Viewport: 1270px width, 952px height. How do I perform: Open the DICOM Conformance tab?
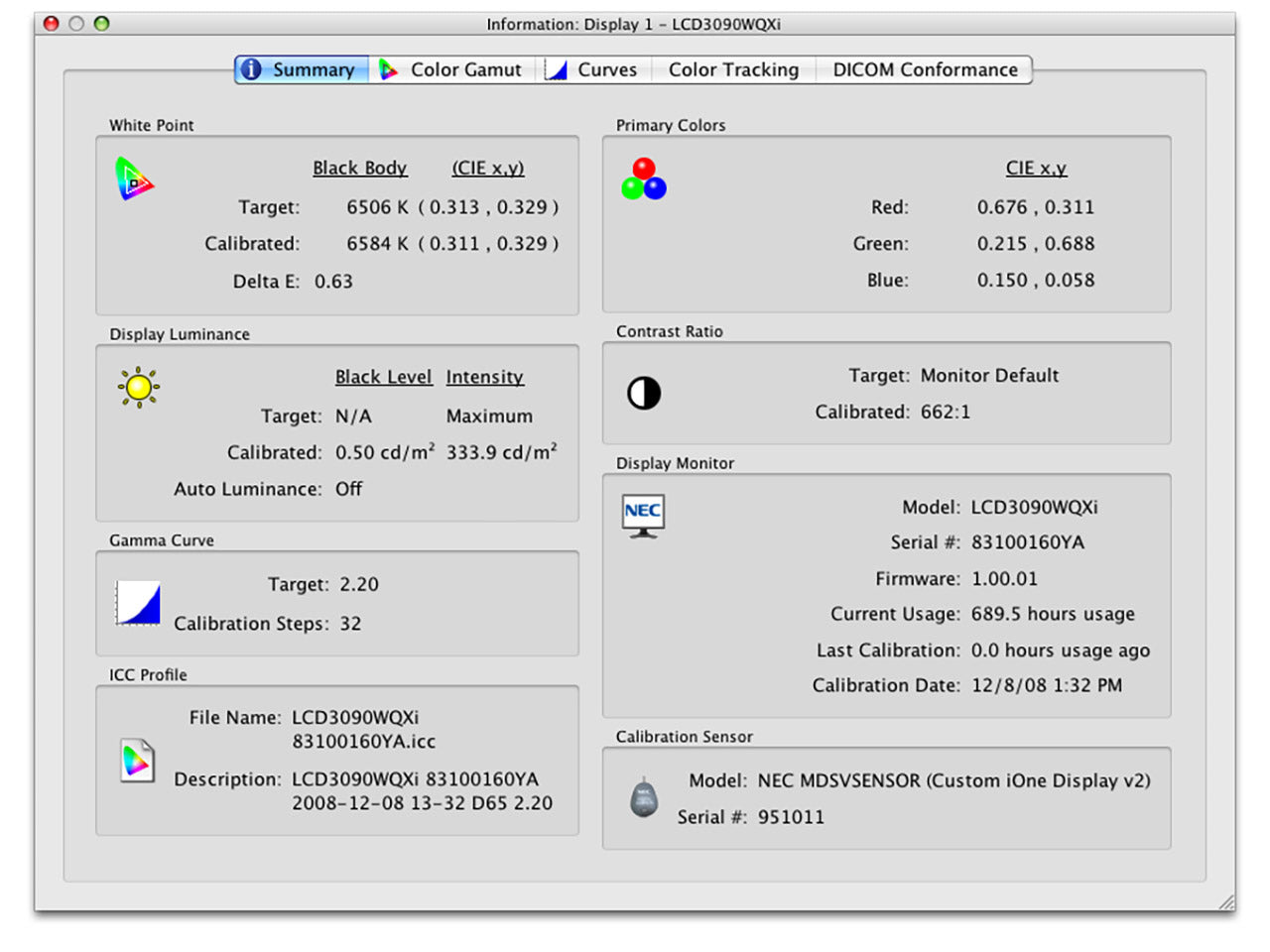tap(925, 69)
